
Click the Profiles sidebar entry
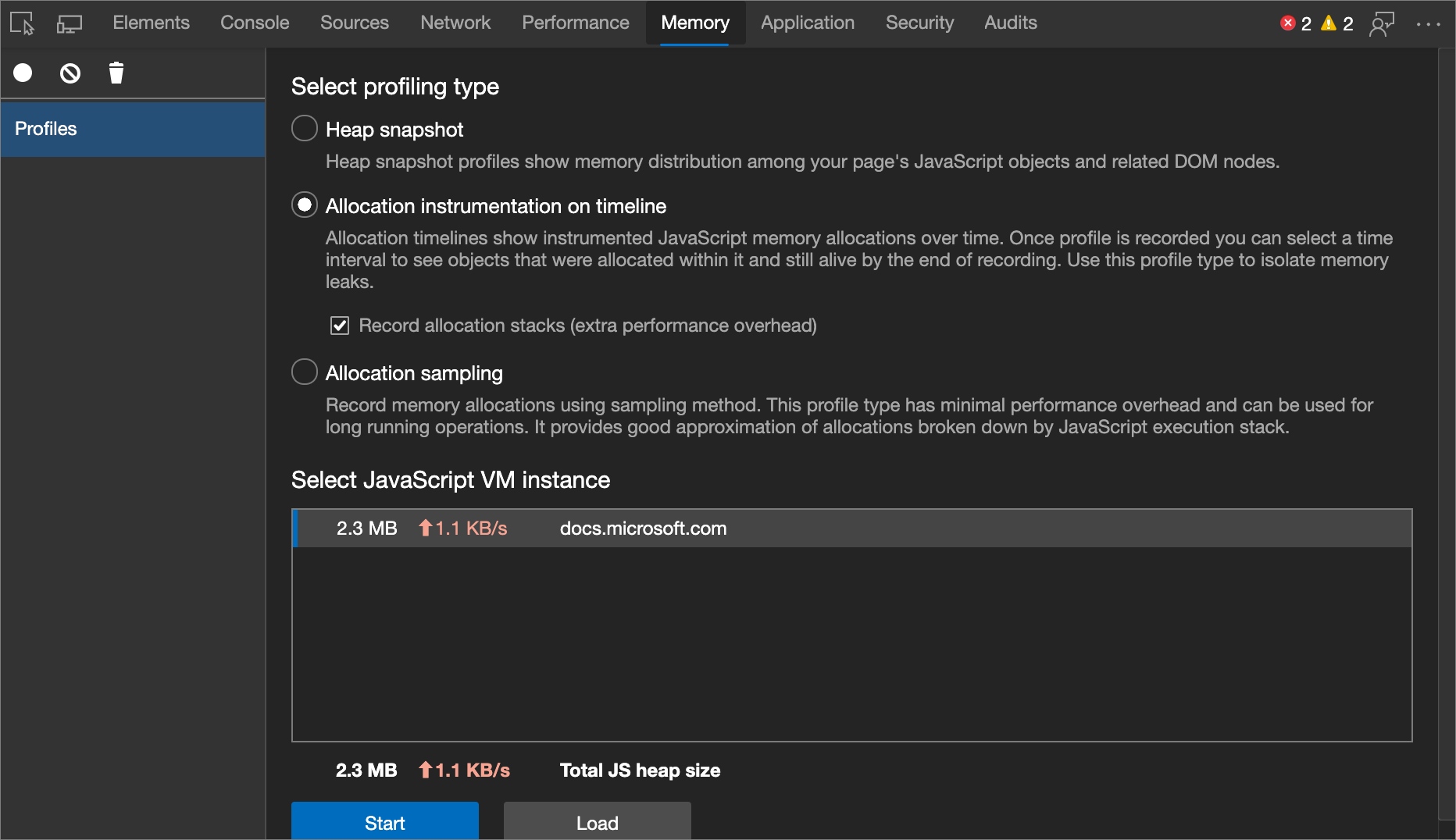pos(45,128)
